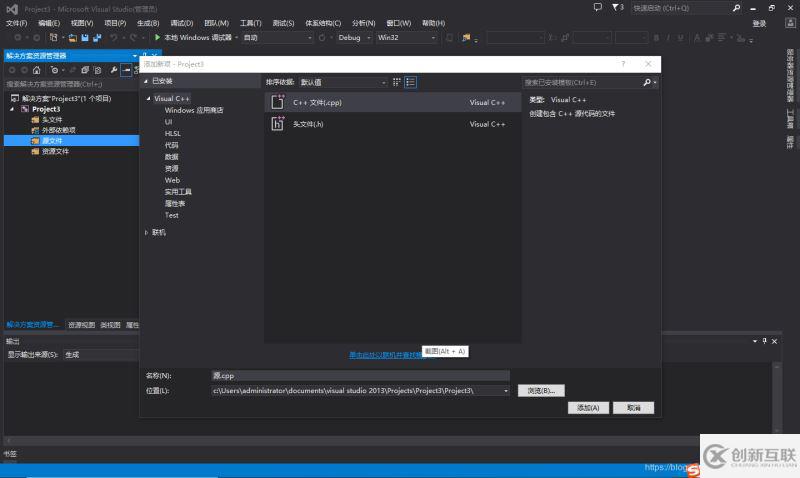
Task: Open notifications flag showing 3
Action: pos(617,7)
